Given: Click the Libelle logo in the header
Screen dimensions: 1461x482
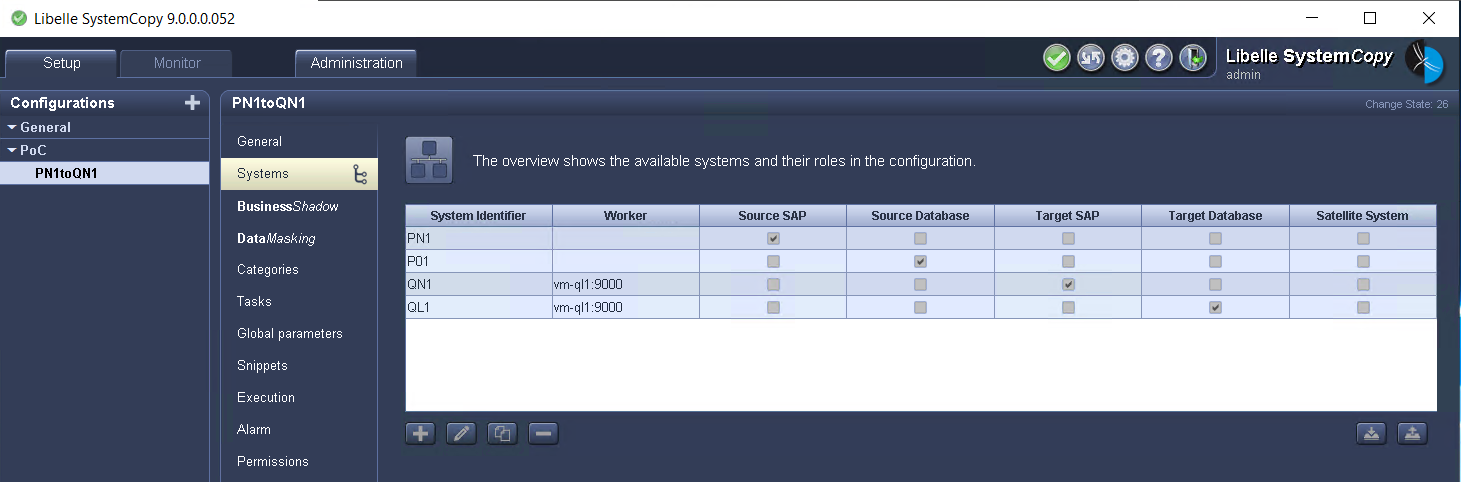Looking at the screenshot, I should click(1424, 62).
